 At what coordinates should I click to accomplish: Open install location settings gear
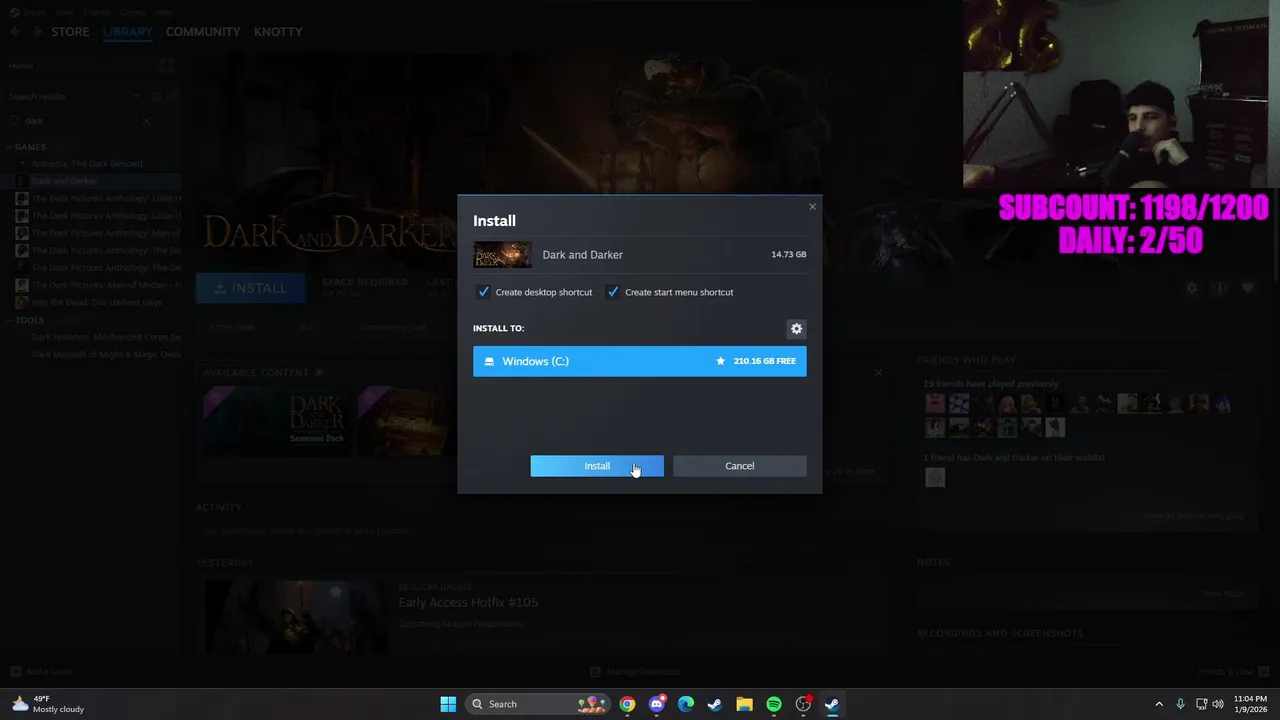coord(796,328)
